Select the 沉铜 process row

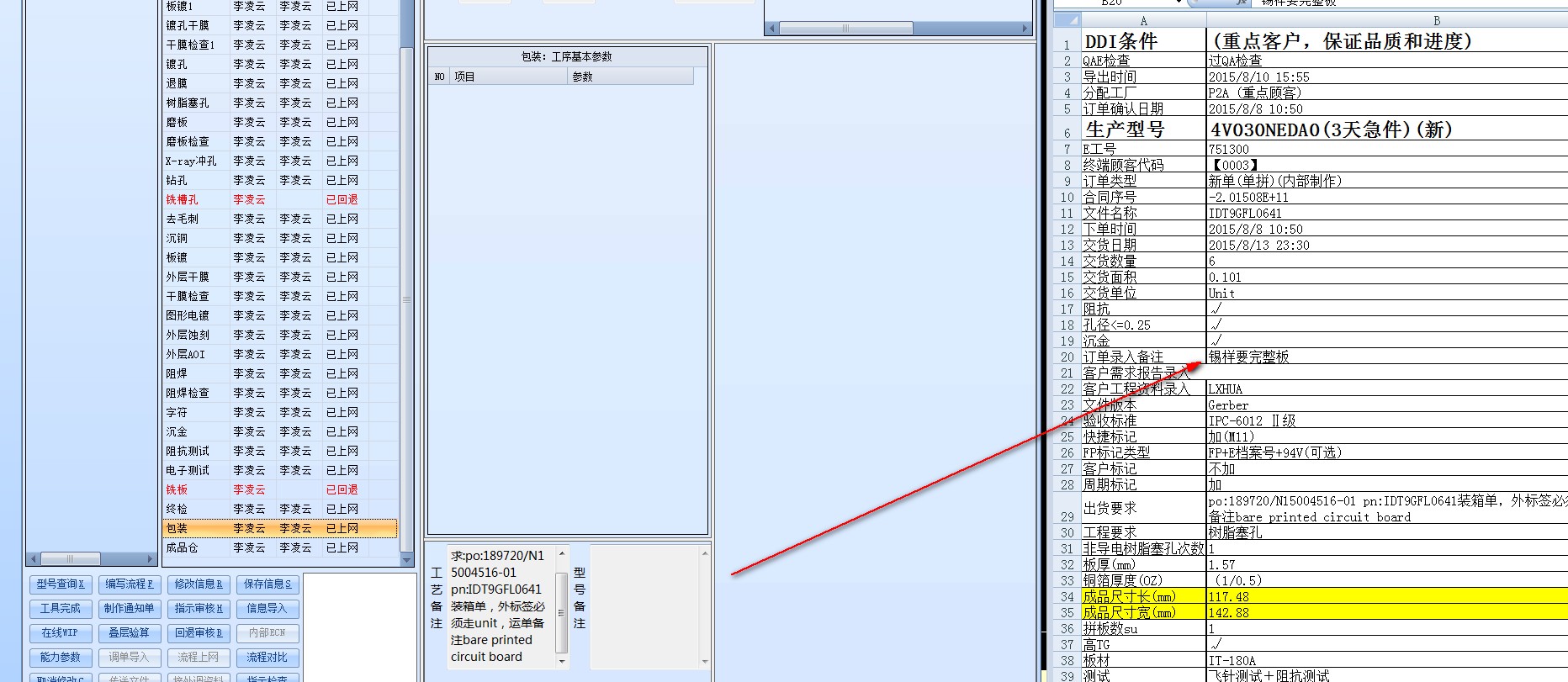pos(279,238)
